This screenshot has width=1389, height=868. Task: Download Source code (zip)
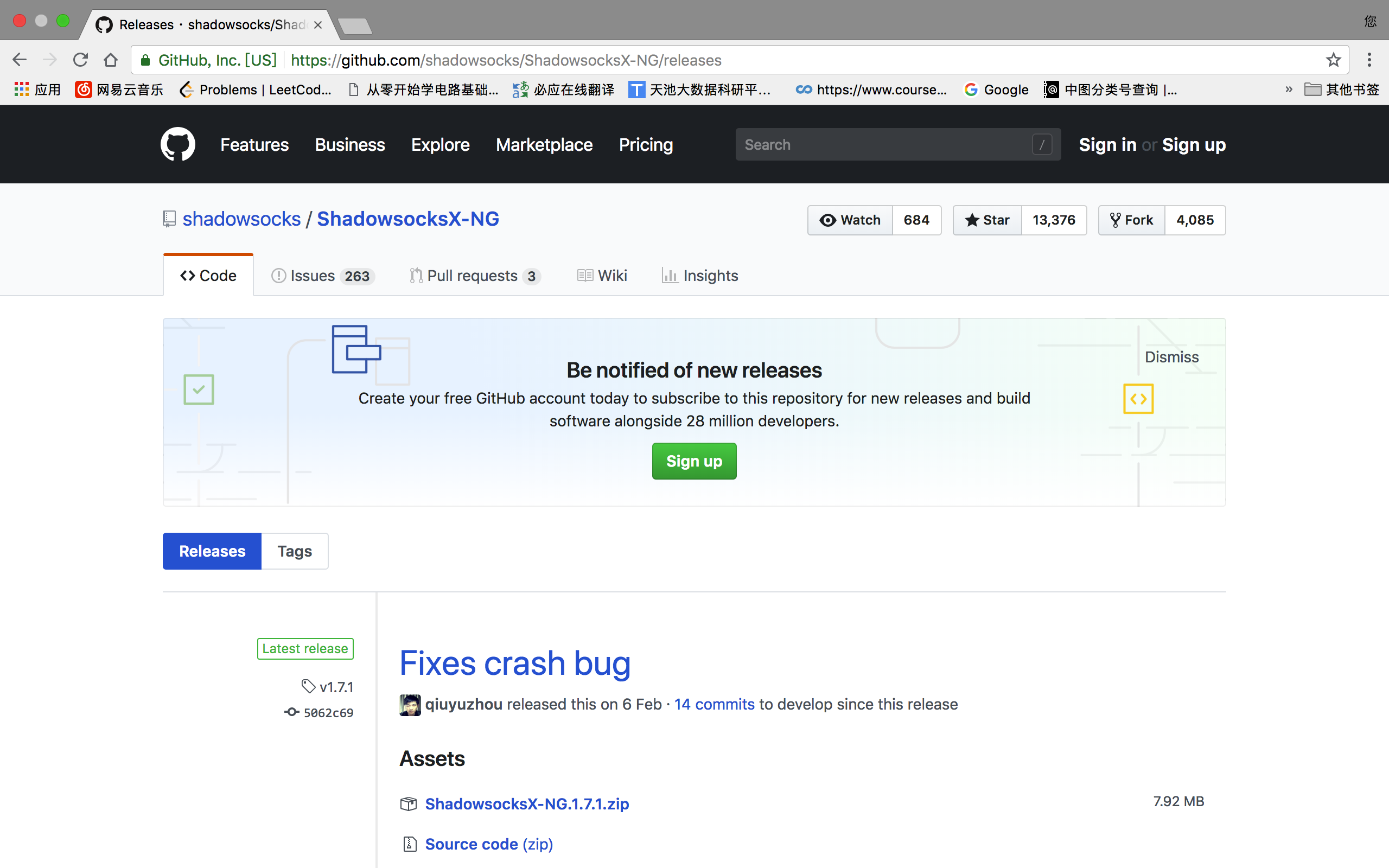coord(489,844)
